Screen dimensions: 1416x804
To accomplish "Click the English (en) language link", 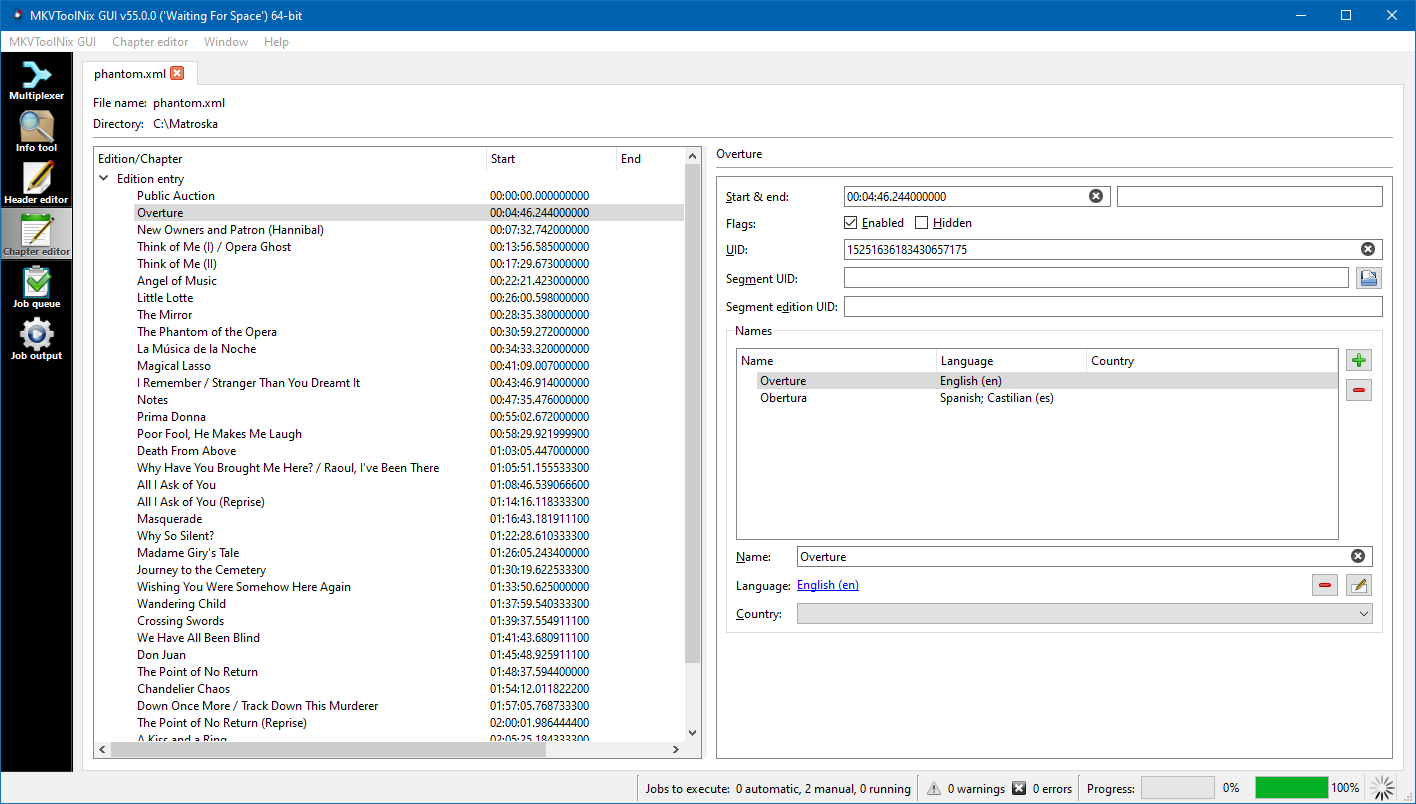I will (x=827, y=584).
